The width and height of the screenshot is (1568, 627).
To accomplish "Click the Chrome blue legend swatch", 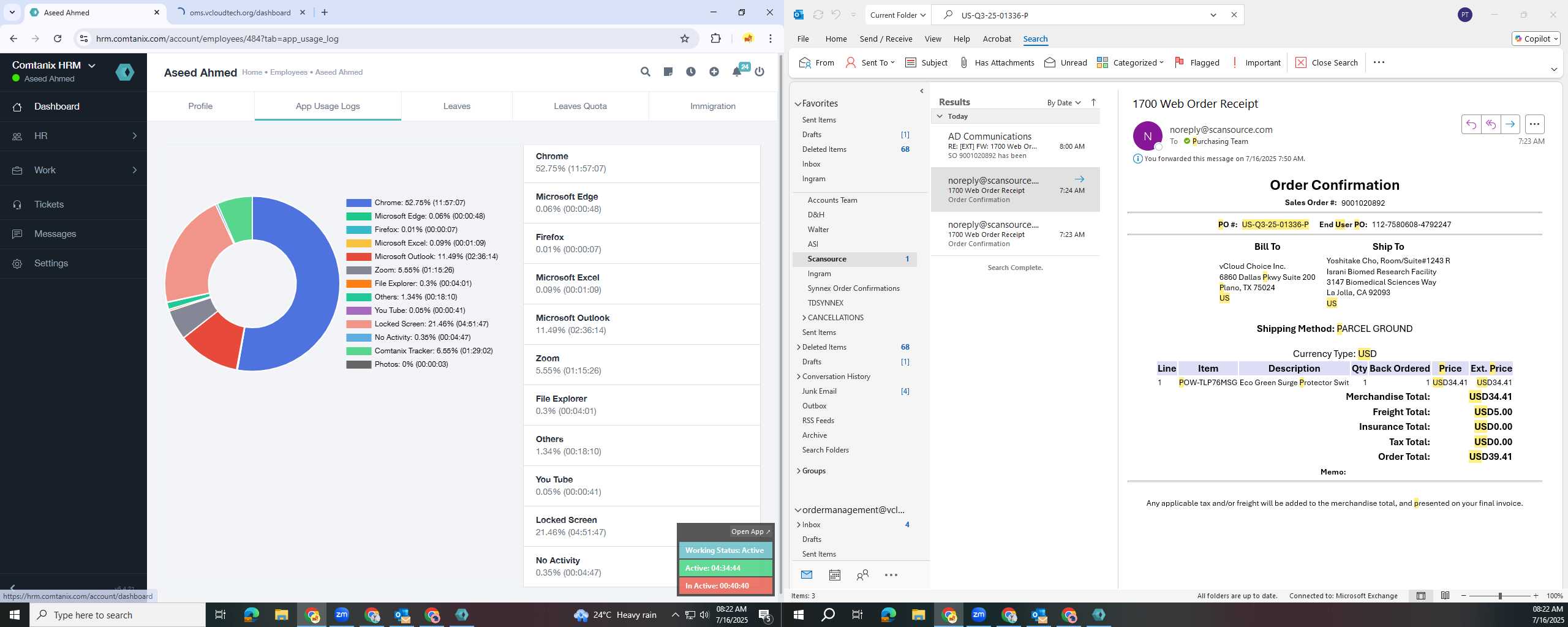I will click(x=358, y=203).
